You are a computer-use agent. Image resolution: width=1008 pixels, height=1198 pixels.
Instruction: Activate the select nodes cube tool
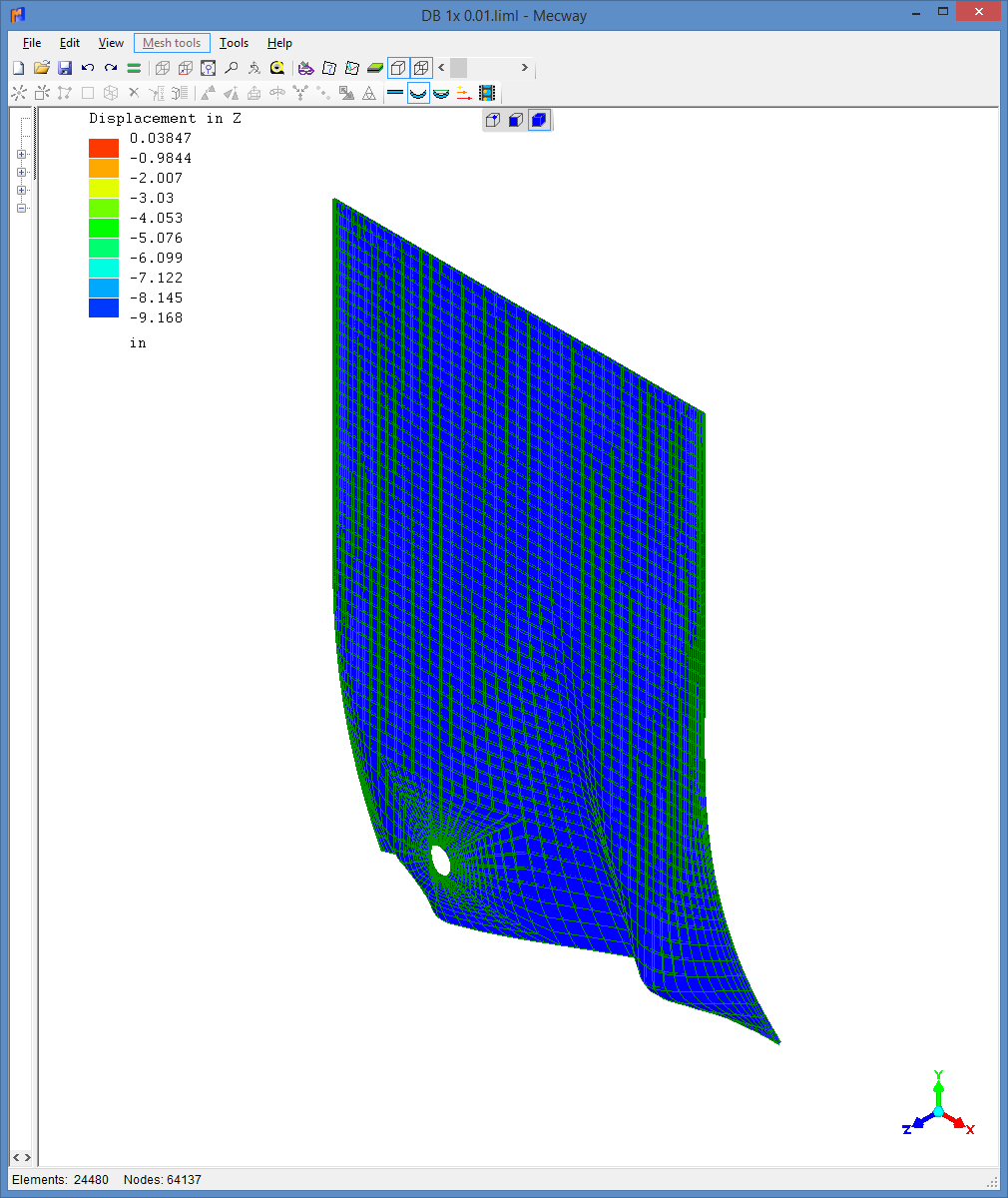pos(162,68)
